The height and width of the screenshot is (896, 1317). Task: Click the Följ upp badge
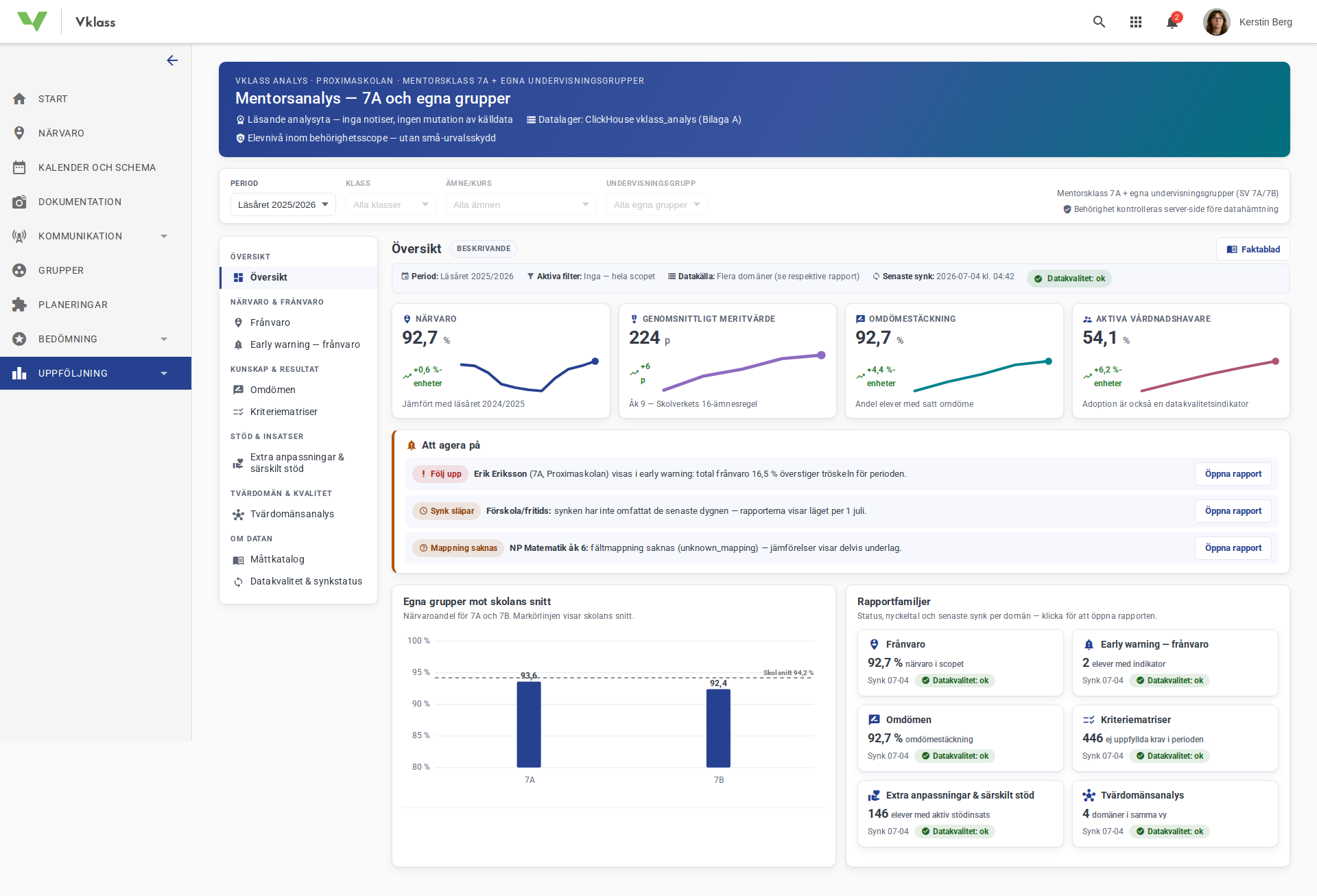click(x=440, y=474)
